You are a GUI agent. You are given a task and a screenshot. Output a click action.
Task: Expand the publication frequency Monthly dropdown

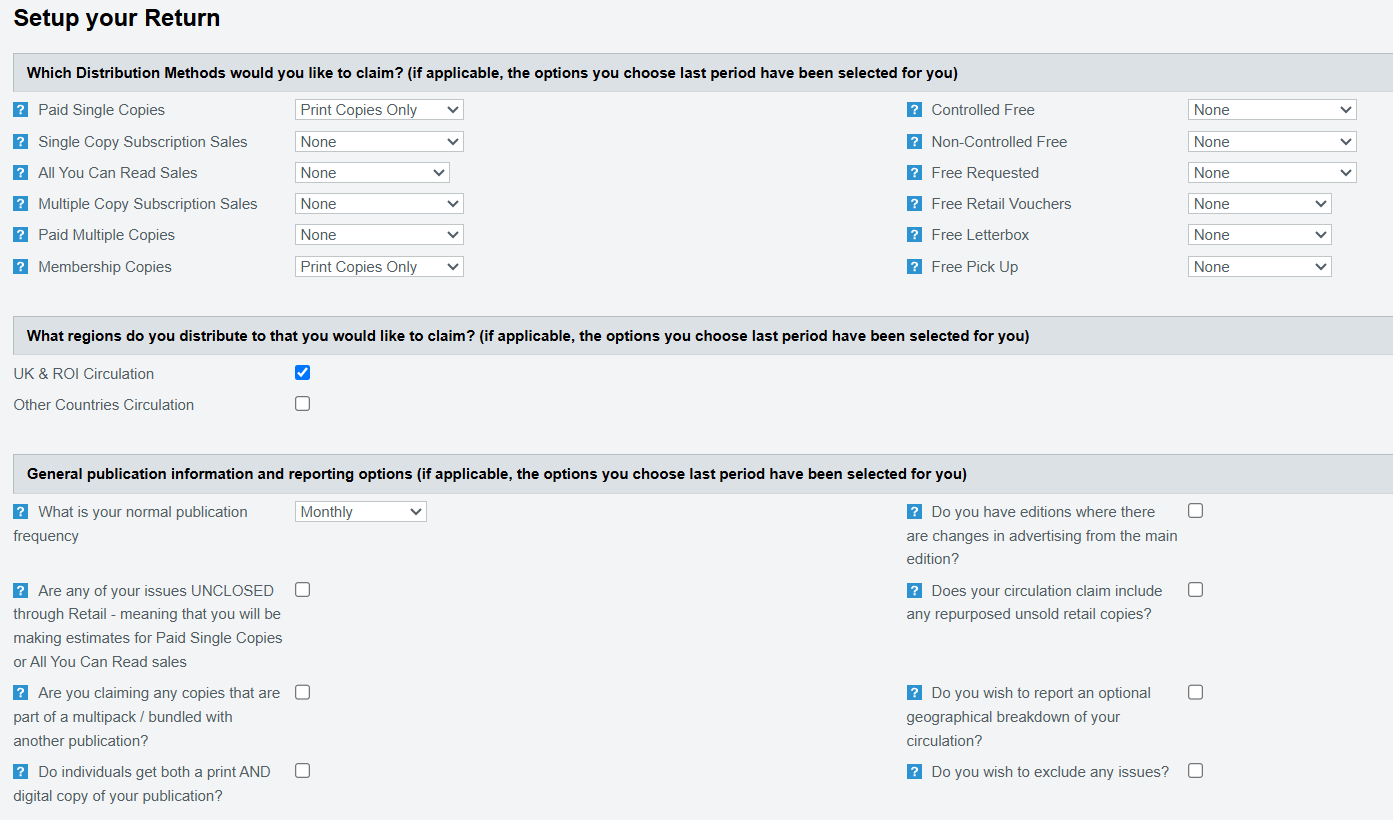click(360, 512)
